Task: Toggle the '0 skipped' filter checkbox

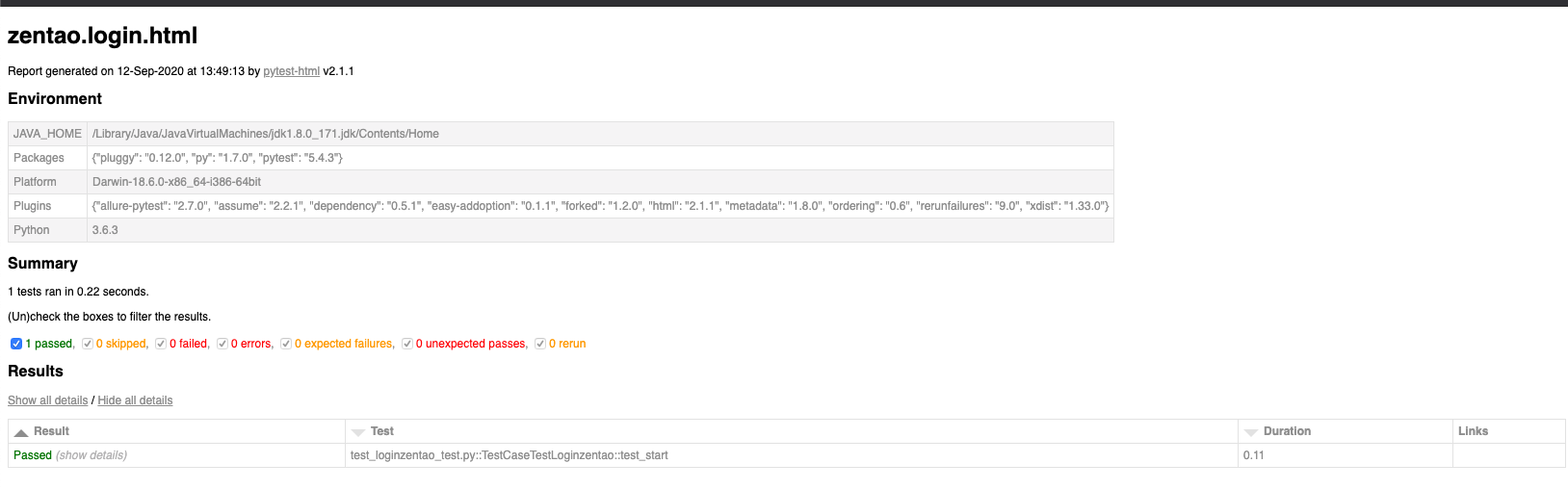Action: pyautogui.click(x=88, y=344)
